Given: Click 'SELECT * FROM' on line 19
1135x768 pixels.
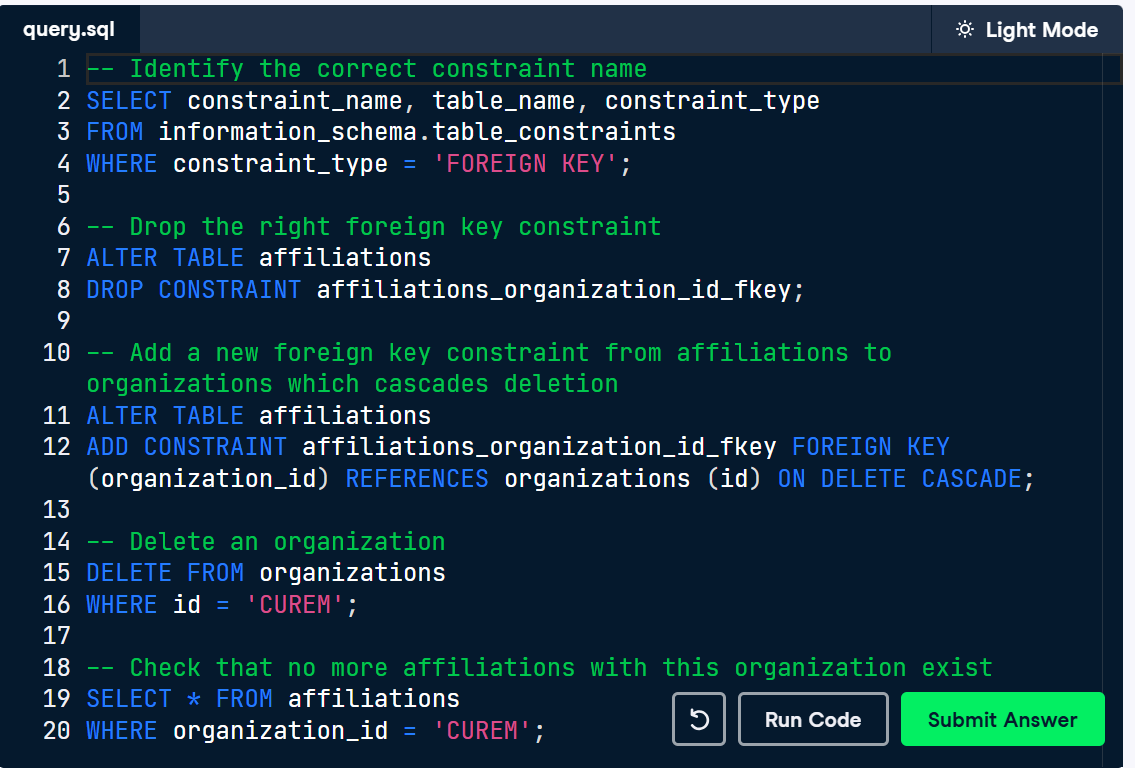Looking at the screenshot, I should click(180, 699).
